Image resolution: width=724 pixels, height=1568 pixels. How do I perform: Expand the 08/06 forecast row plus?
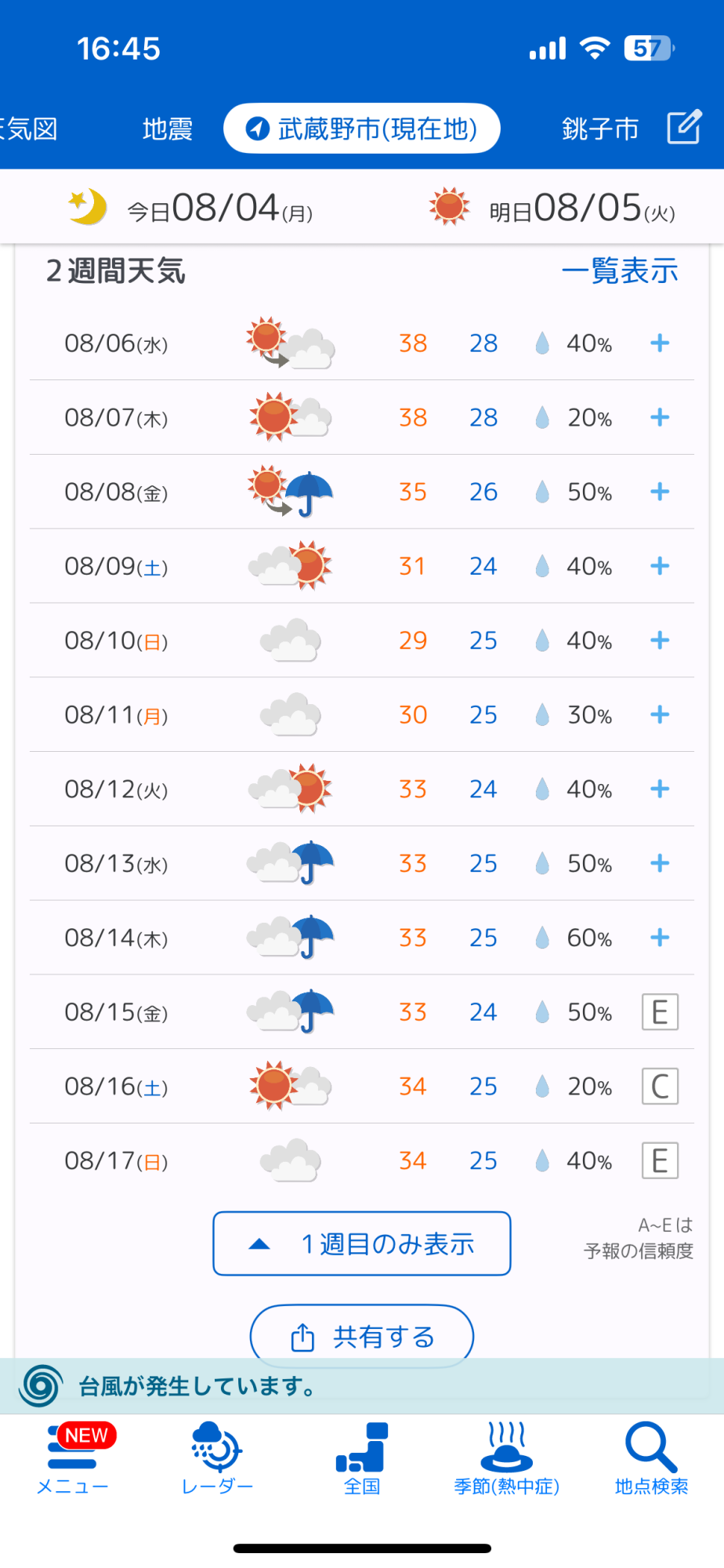tap(660, 343)
